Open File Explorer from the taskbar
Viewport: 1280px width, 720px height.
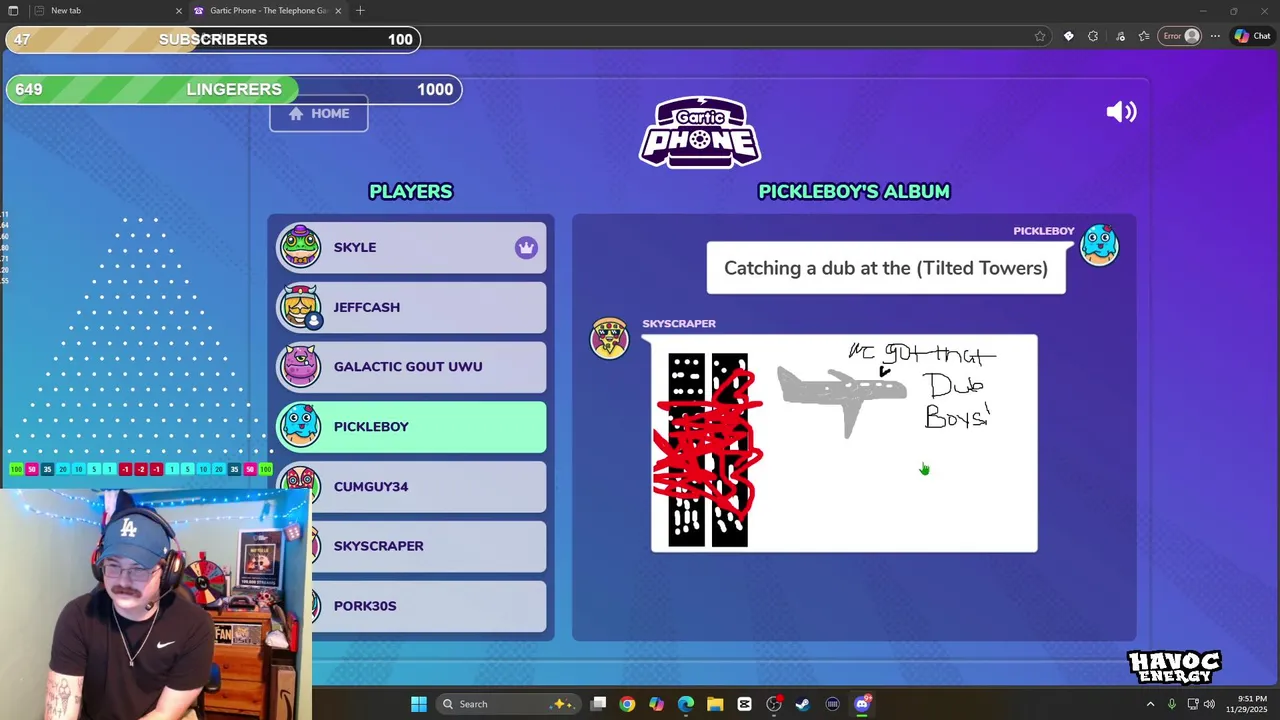click(x=715, y=704)
